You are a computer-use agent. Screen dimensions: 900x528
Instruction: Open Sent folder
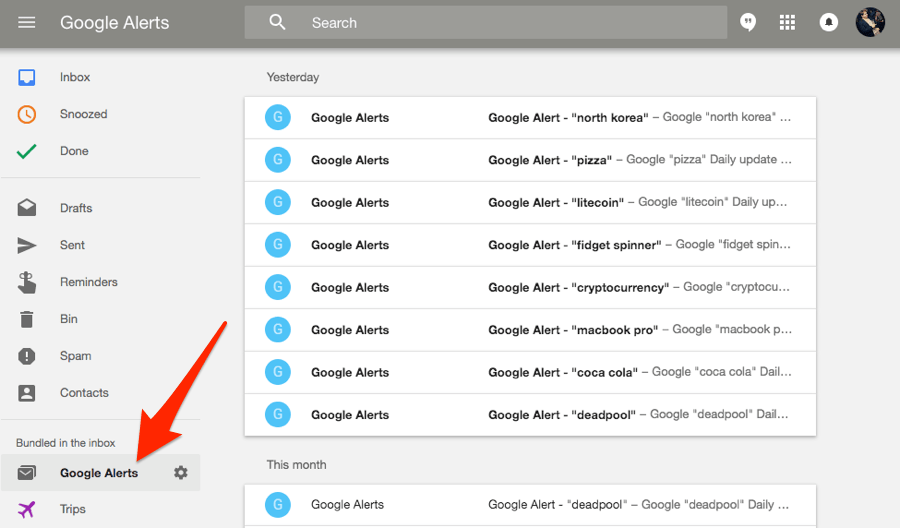[72, 245]
